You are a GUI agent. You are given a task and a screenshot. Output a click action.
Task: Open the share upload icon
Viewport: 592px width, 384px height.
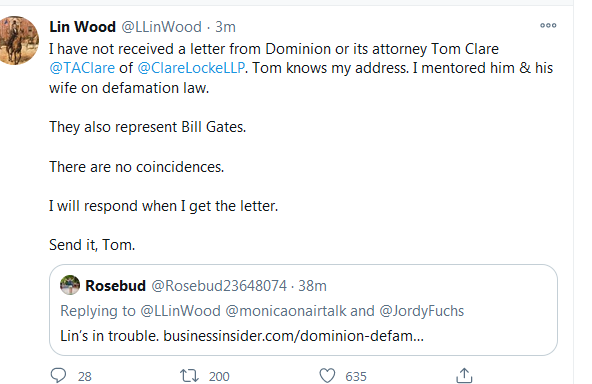464,376
